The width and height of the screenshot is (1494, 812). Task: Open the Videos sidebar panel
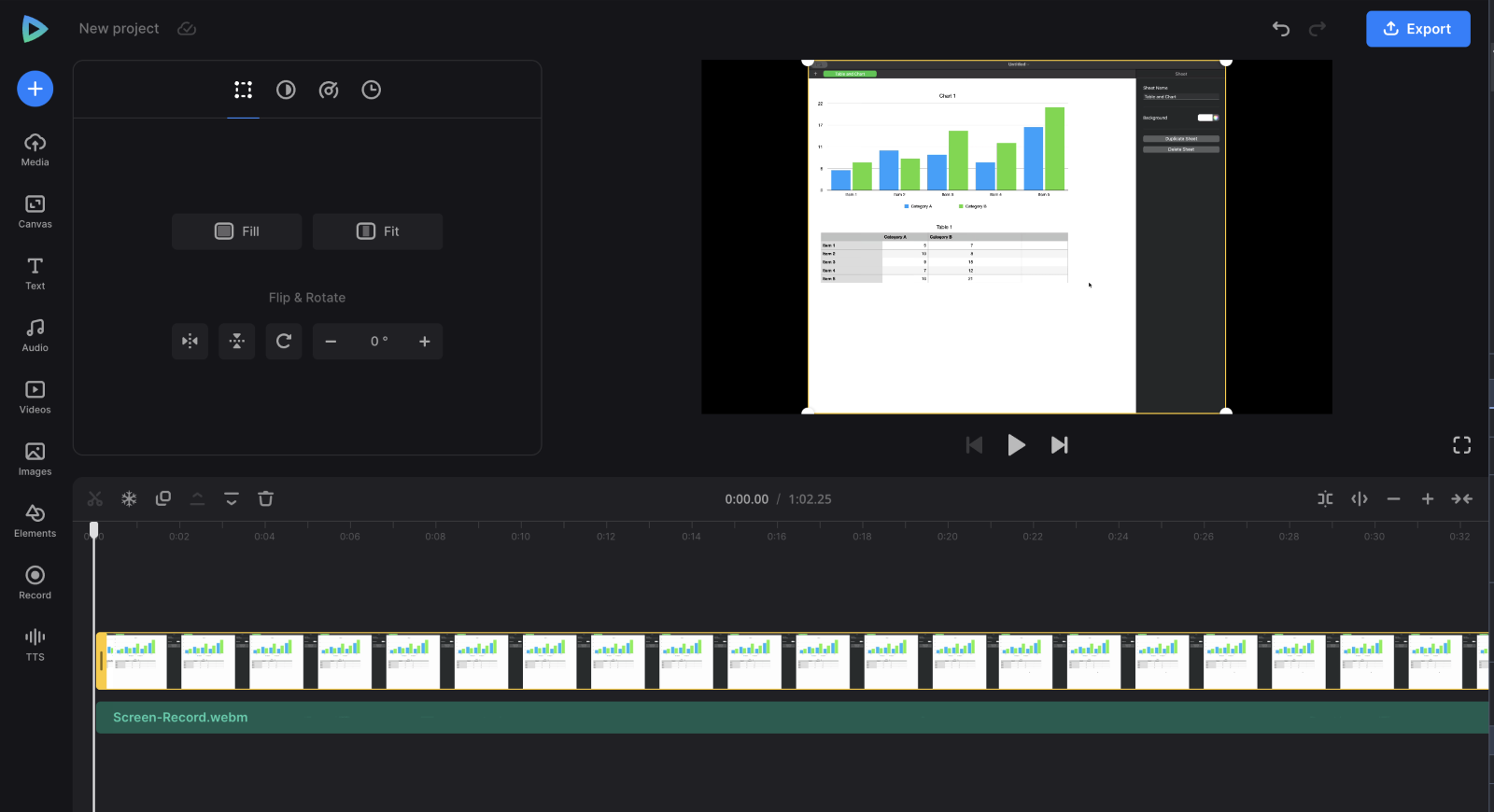pyautogui.click(x=35, y=397)
